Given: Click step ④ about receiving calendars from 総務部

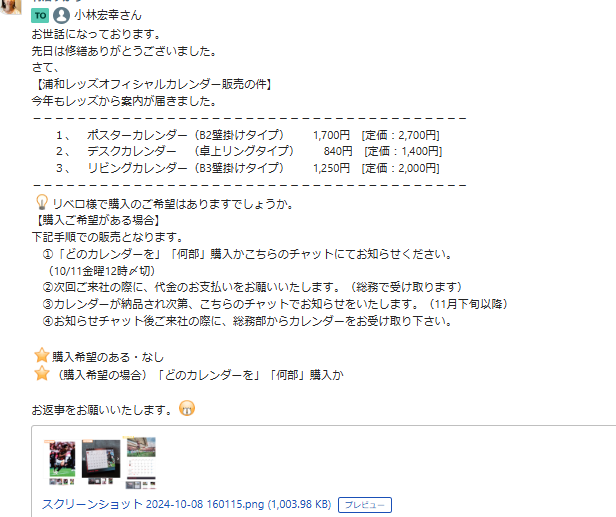Looking at the screenshot, I should click(x=247, y=321).
